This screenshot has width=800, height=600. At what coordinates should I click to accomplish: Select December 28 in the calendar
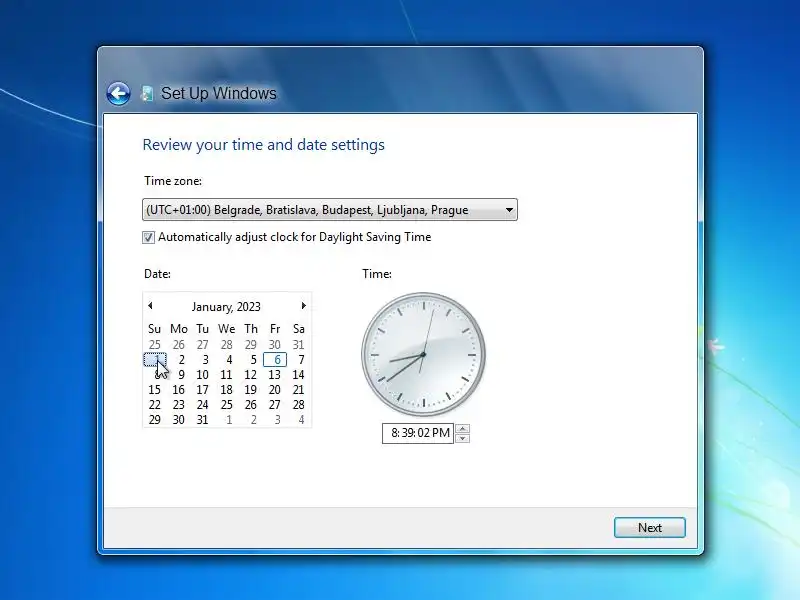(227, 345)
